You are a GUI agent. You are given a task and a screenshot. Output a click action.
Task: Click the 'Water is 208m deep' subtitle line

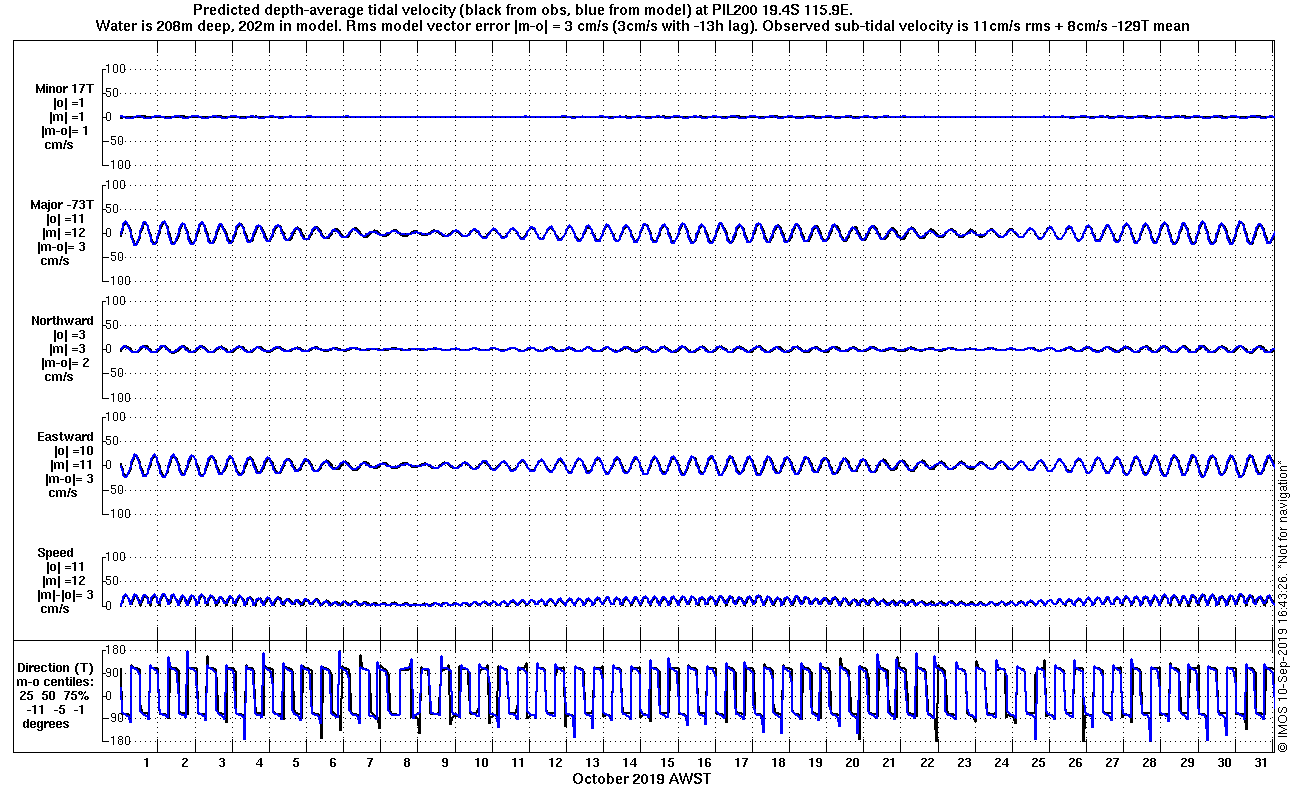pos(643,26)
